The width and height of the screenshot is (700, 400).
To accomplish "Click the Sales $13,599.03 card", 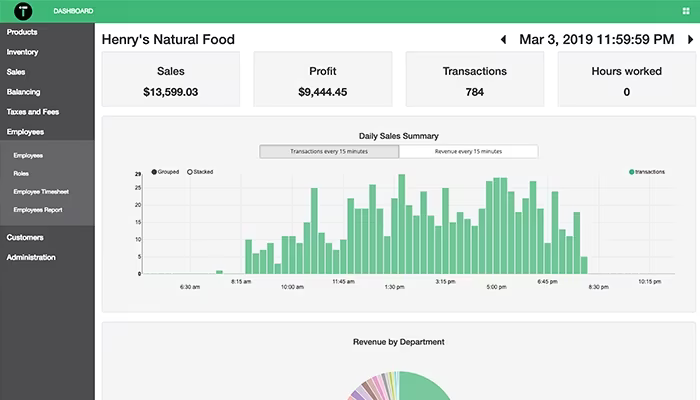I will point(171,79).
